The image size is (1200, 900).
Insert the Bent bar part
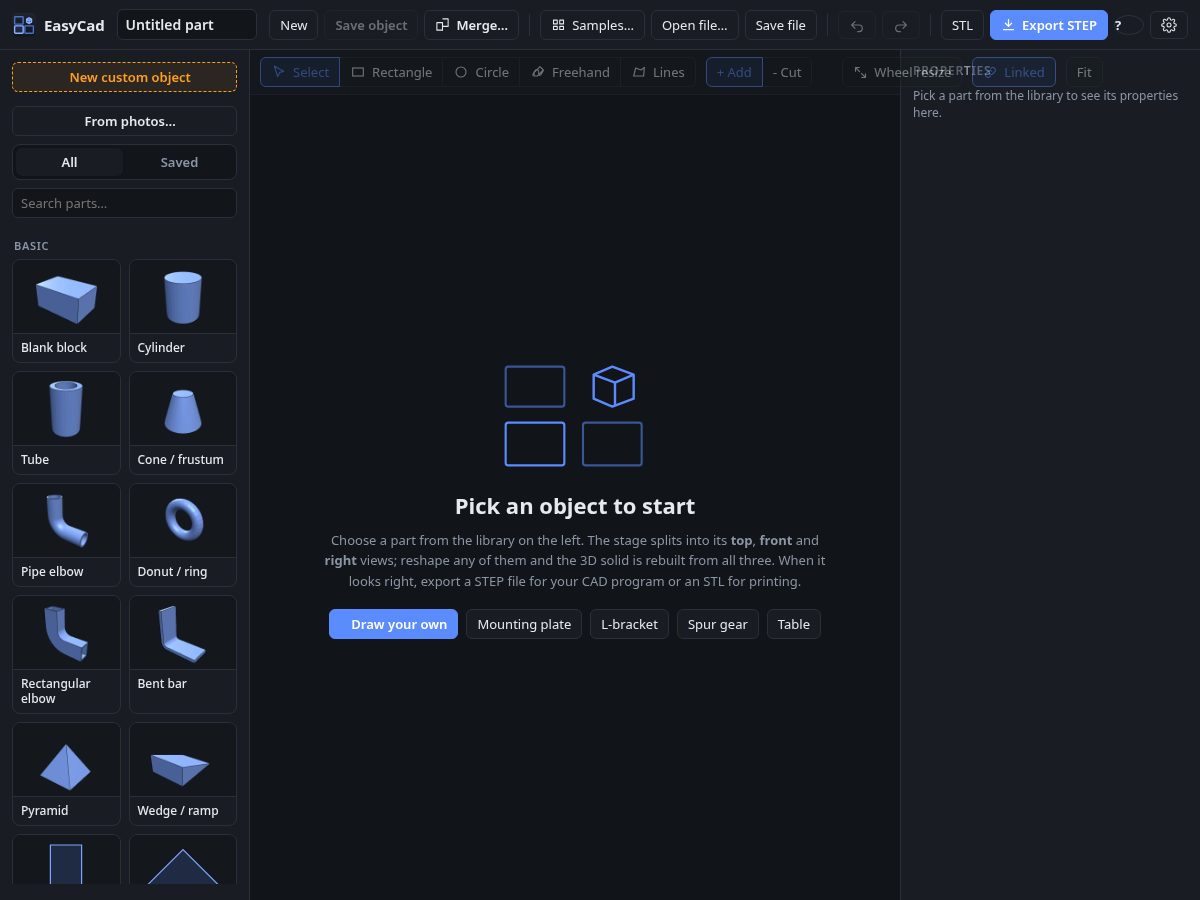click(183, 654)
